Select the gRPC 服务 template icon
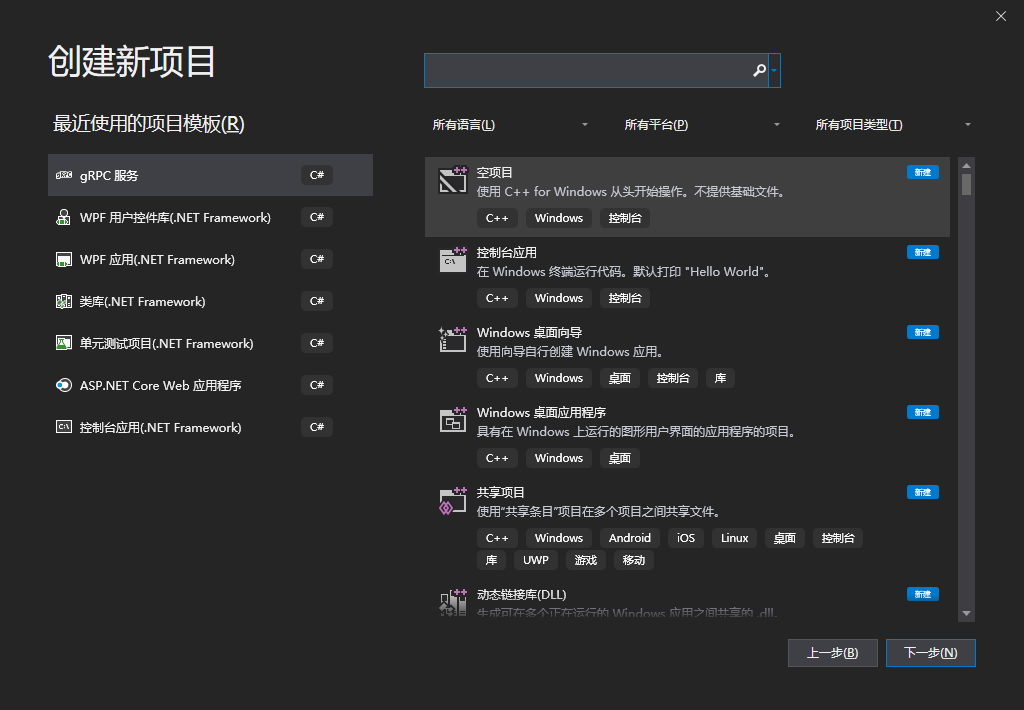The image size is (1024, 710). tap(63, 174)
